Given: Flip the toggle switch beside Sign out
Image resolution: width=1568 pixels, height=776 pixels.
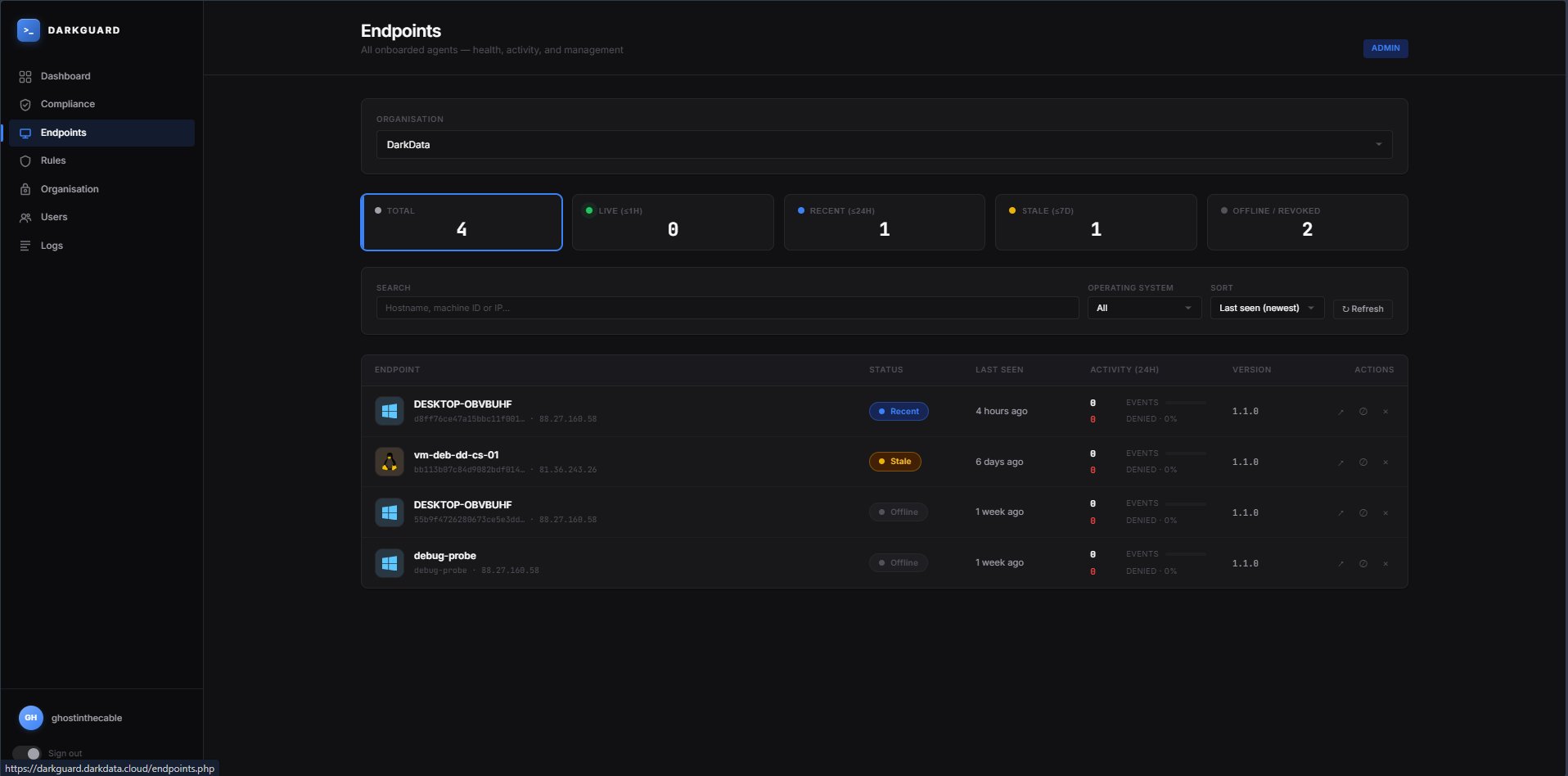Looking at the screenshot, I should click(x=26, y=753).
